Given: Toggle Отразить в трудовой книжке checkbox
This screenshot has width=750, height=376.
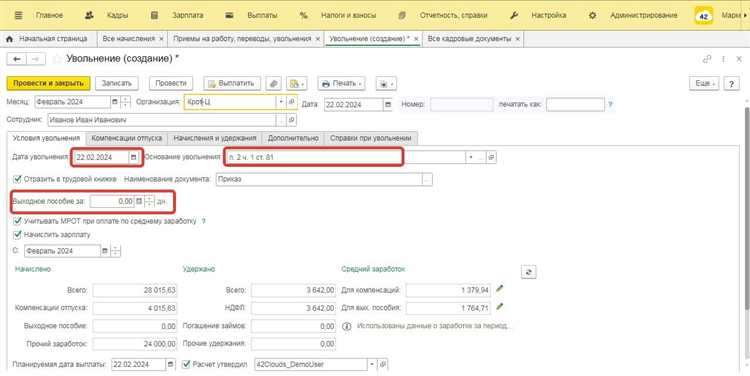Looking at the screenshot, I should (18, 179).
